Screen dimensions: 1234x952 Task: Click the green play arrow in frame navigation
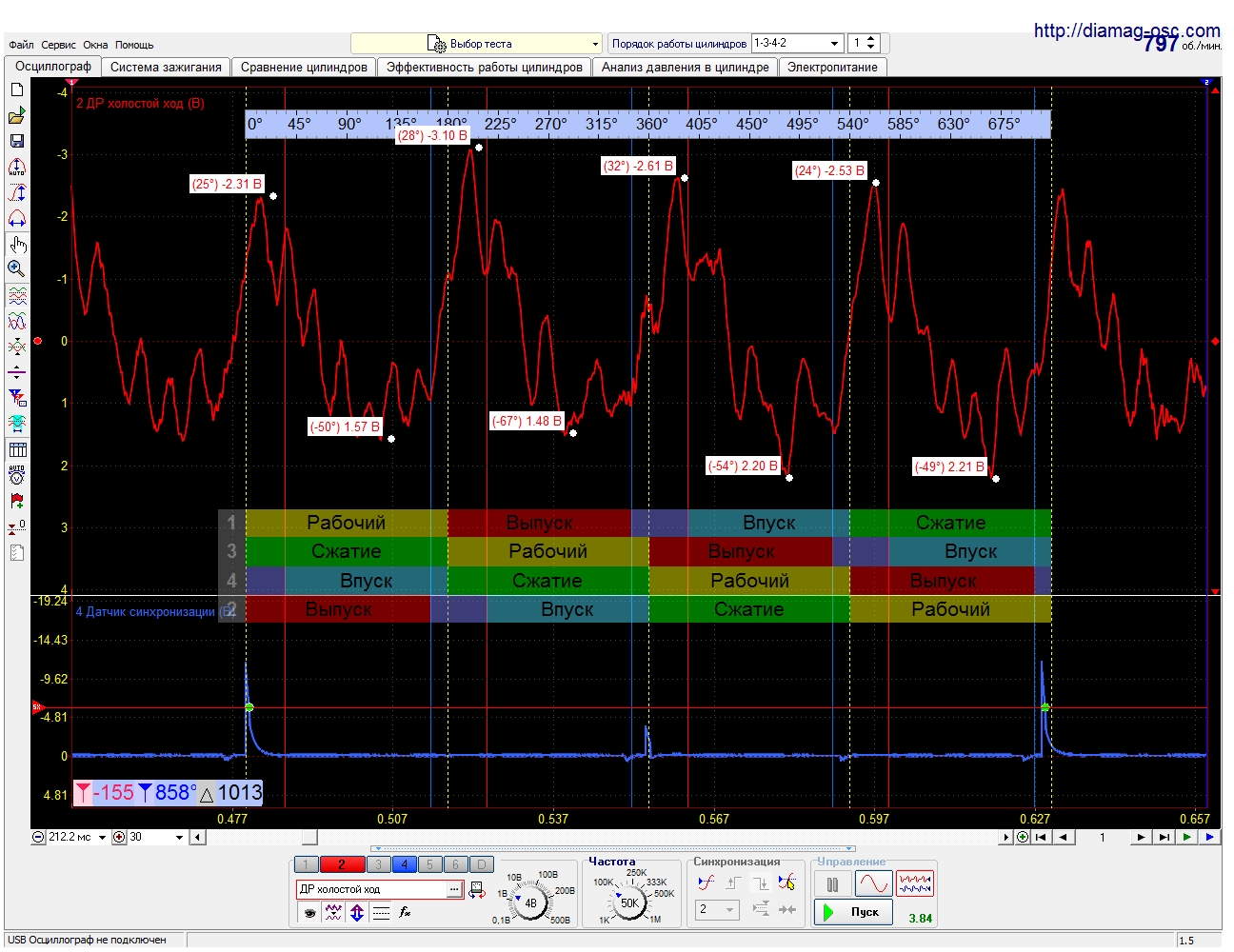1186,838
